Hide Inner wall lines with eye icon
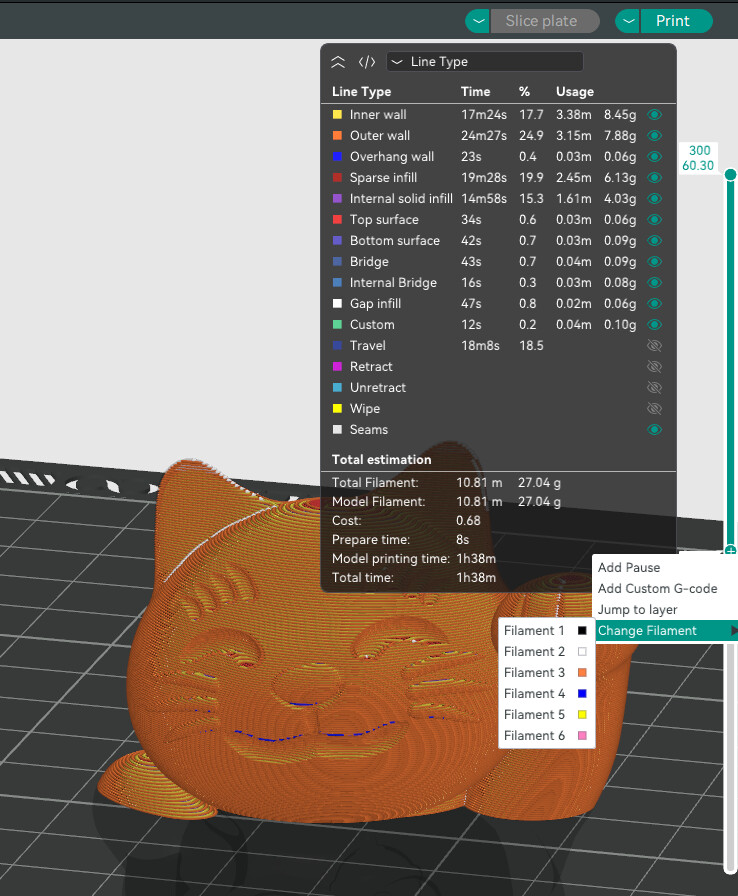Image resolution: width=738 pixels, height=896 pixels. [x=655, y=115]
